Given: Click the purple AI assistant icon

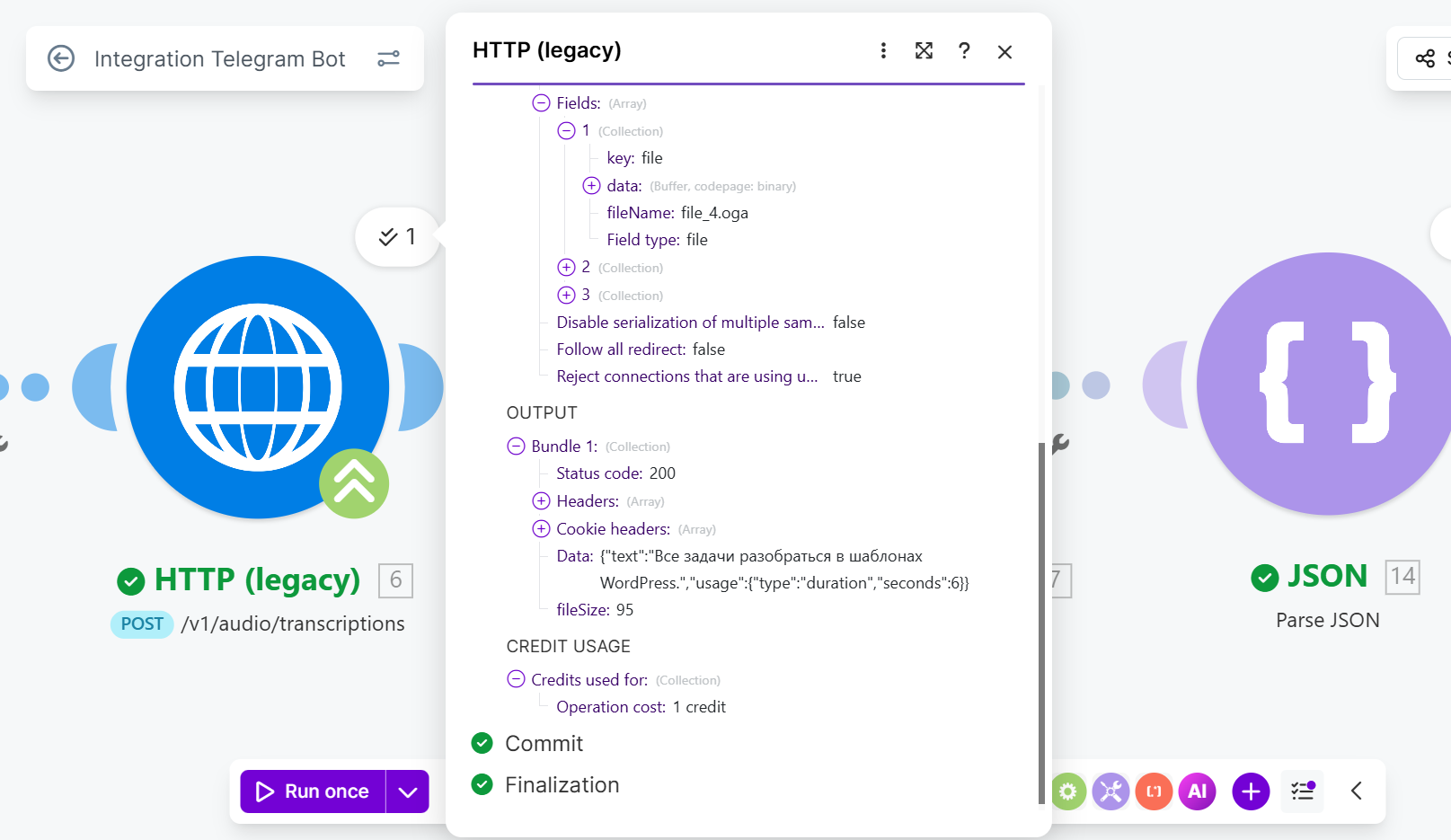Looking at the screenshot, I should coord(1198,791).
